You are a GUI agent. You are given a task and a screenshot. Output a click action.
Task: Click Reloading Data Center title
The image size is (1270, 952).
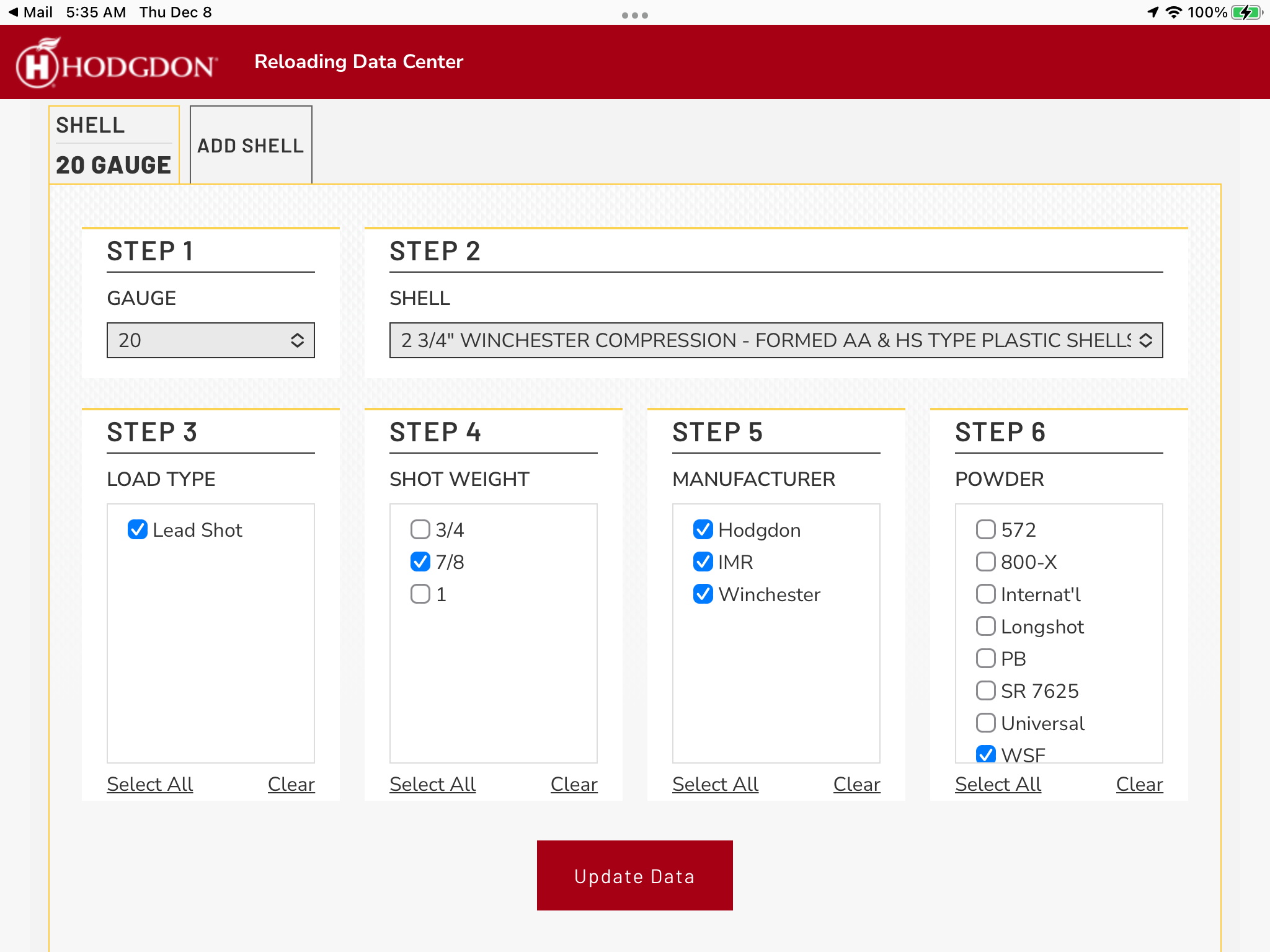[x=358, y=62]
